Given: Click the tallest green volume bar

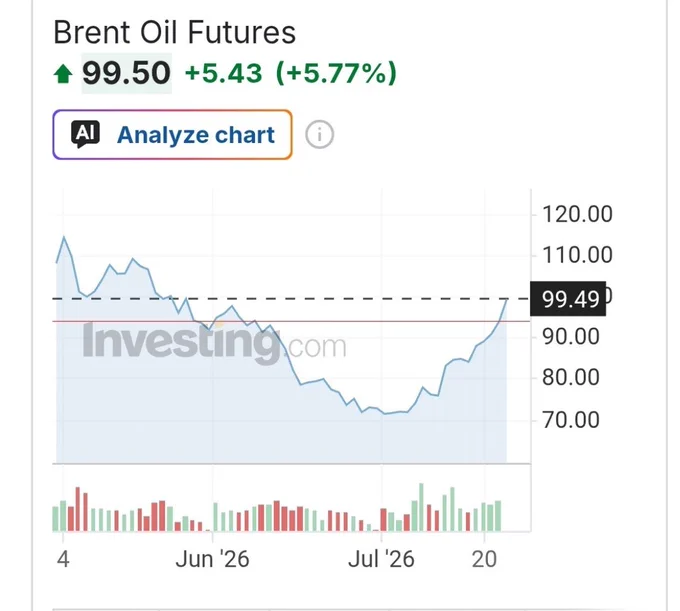Looking at the screenshot, I should click(x=421, y=507).
